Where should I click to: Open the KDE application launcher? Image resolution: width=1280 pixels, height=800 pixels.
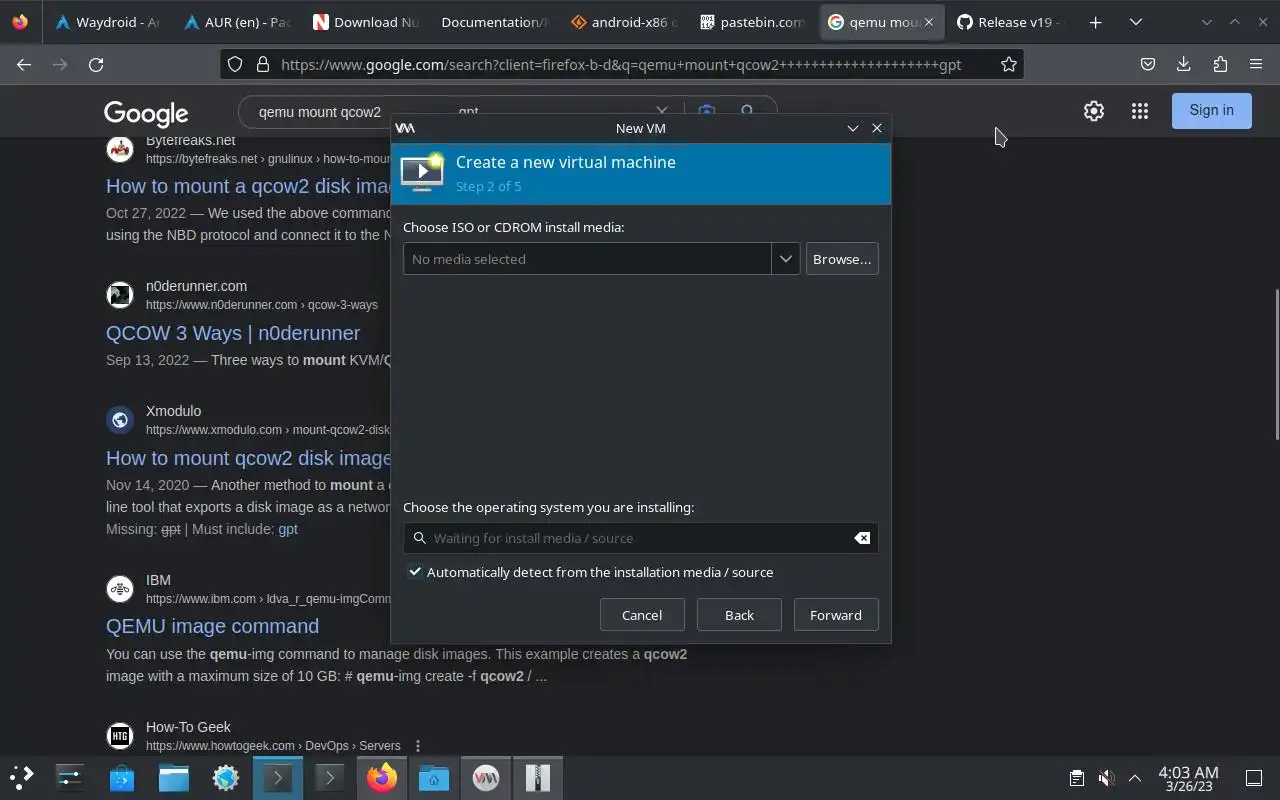(21, 777)
